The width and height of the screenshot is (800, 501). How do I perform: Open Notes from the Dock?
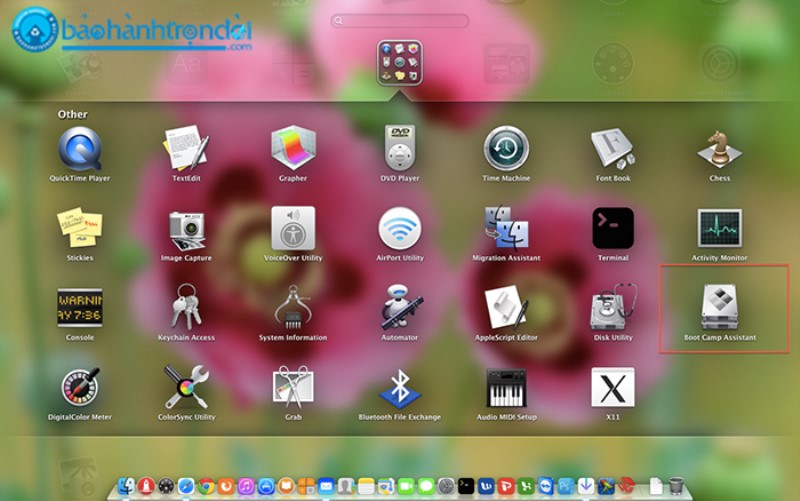366,486
